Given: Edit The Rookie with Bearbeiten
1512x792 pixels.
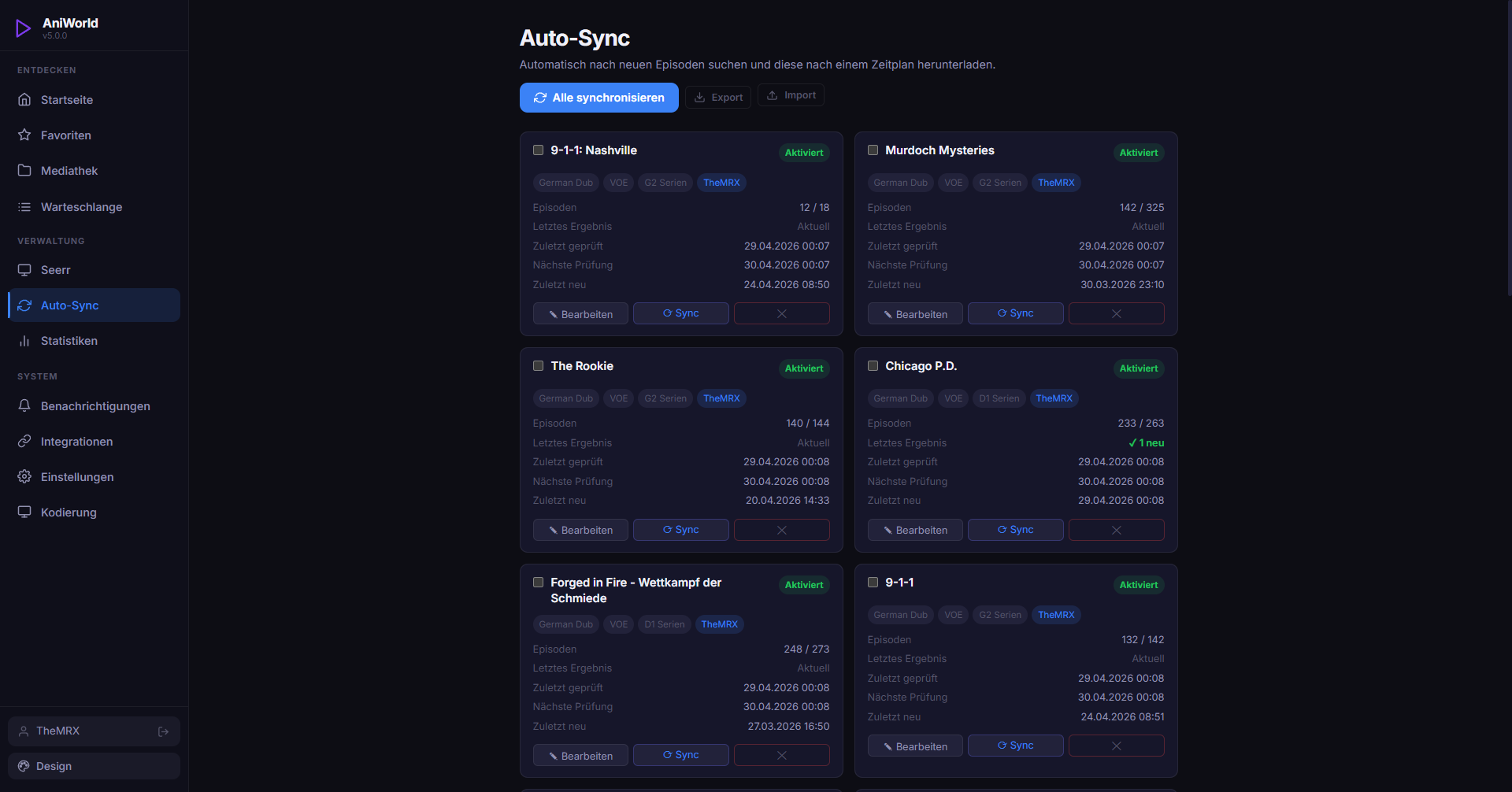Looking at the screenshot, I should [580, 530].
